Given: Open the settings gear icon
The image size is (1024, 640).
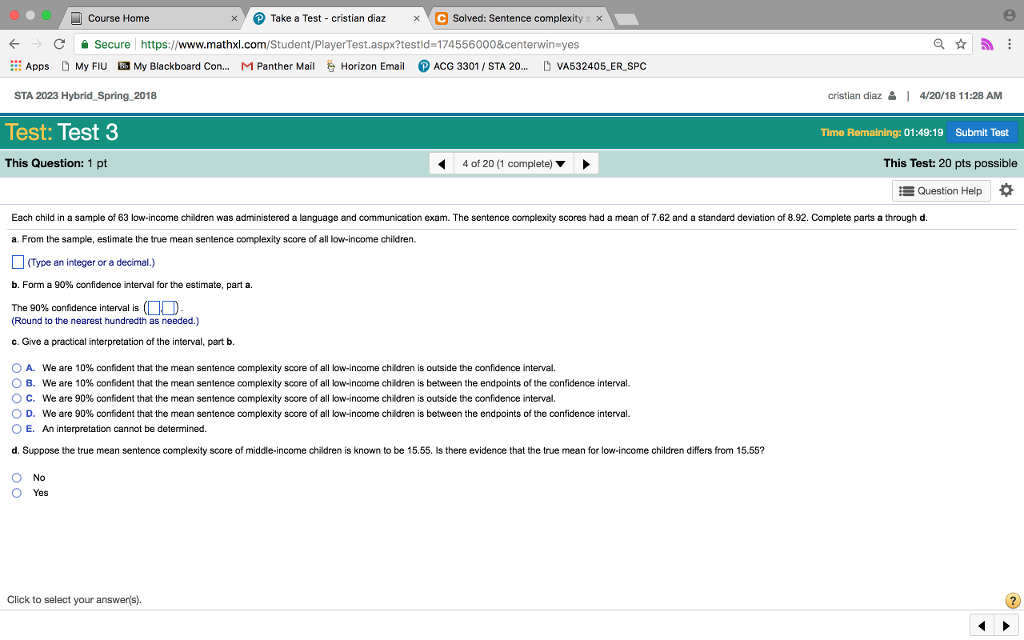Looking at the screenshot, I should click(1006, 190).
